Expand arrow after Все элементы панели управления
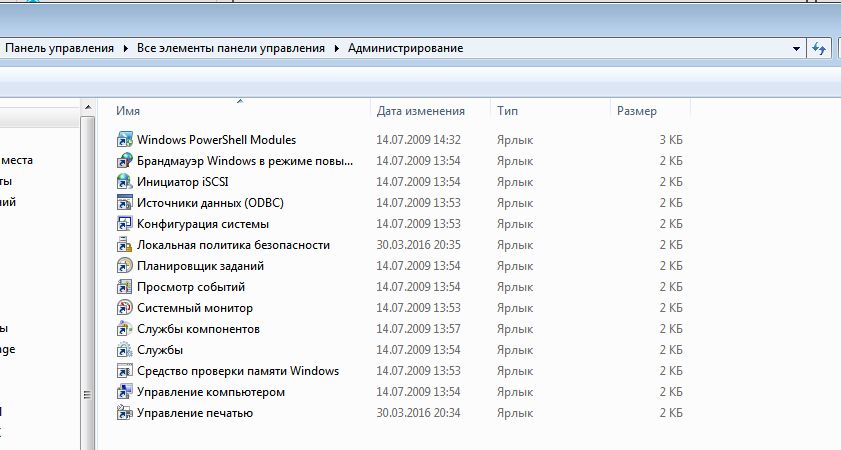This screenshot has width=841, height=450. tap(336, 48)
